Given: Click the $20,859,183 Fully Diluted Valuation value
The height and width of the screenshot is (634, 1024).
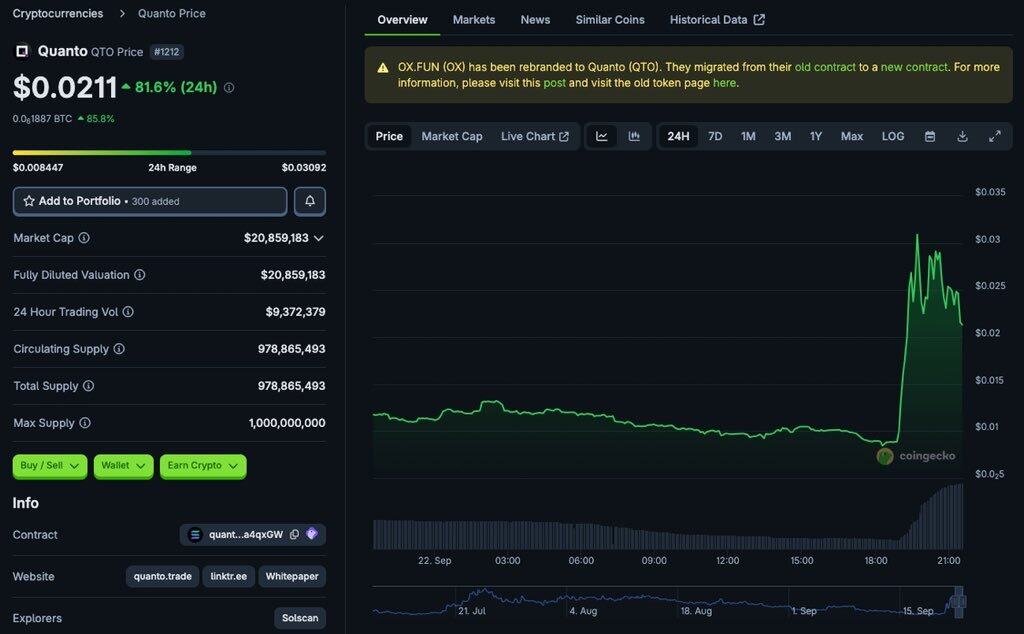Looking at the screenshot, I should point(293,275).
